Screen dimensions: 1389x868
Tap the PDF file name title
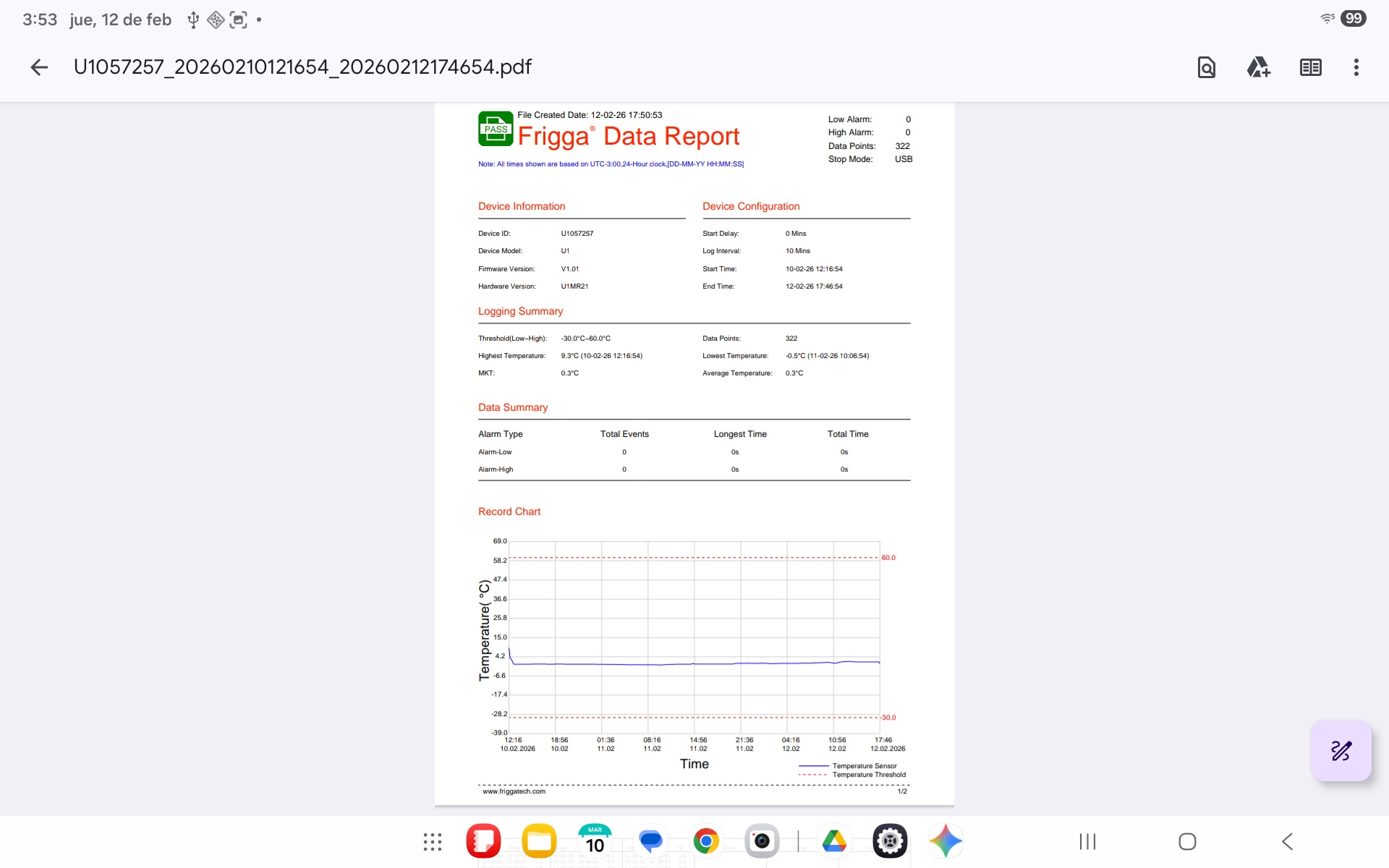coord(302,67)
